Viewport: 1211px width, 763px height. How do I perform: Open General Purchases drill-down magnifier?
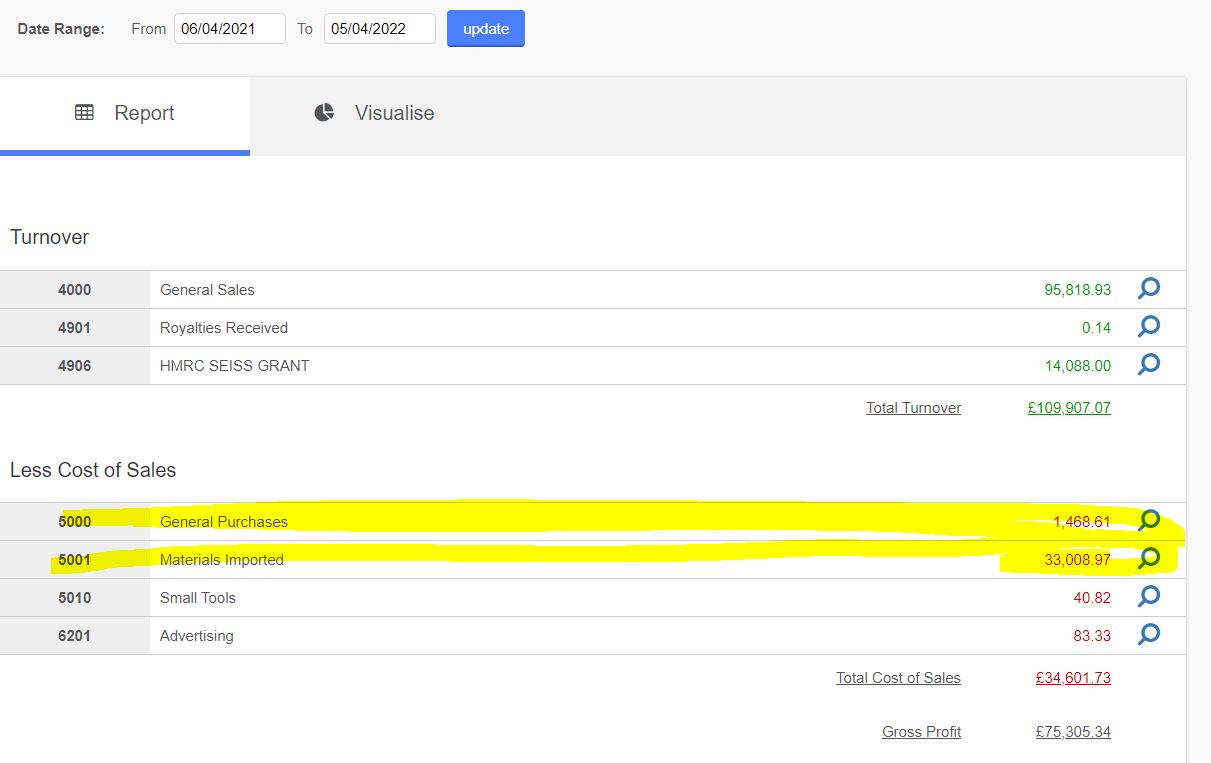tap(1149, 521)
